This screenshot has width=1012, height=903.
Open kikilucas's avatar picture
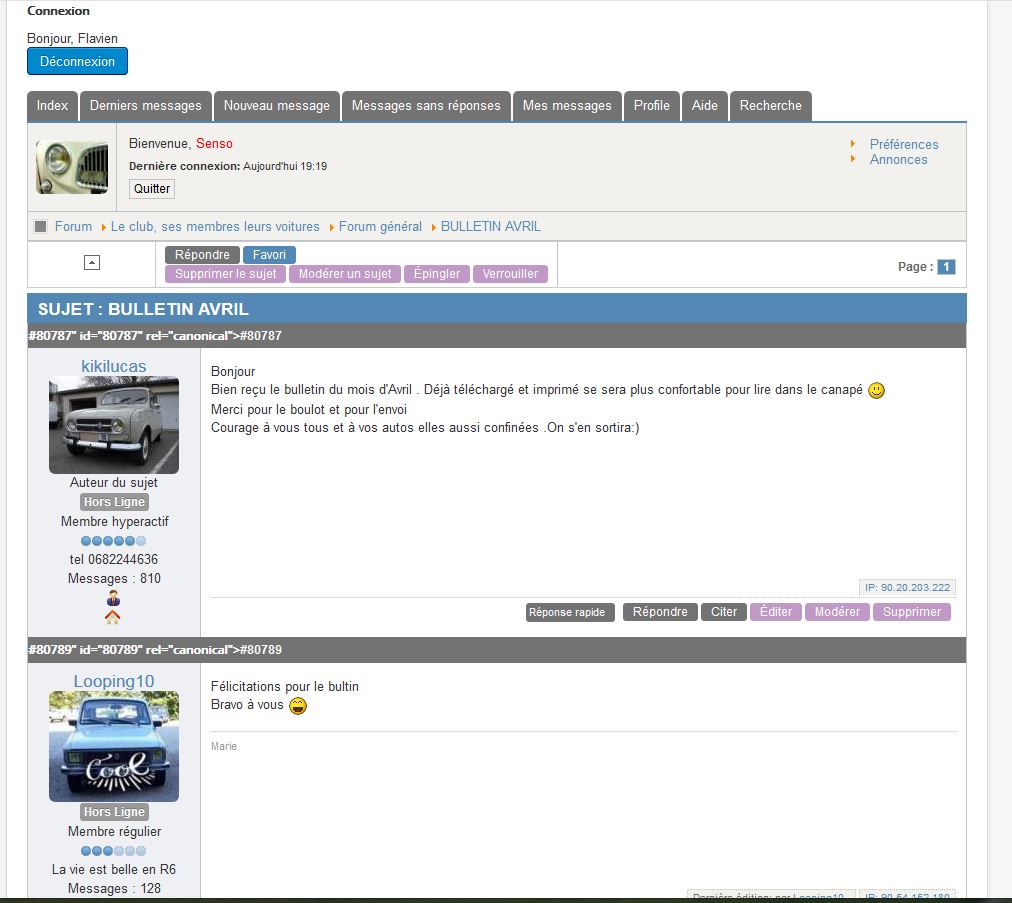(114, 425)
